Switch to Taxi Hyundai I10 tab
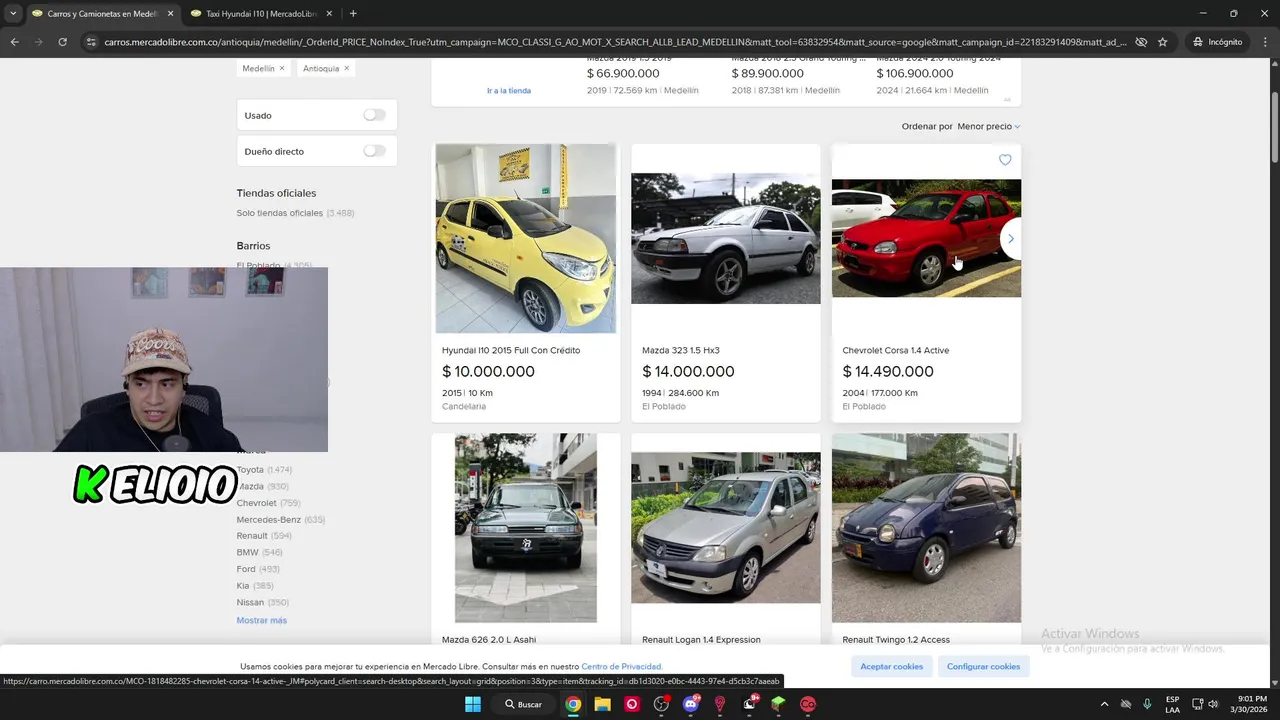The height and width of the screenshot is (720, 1280). click(260, 14)
